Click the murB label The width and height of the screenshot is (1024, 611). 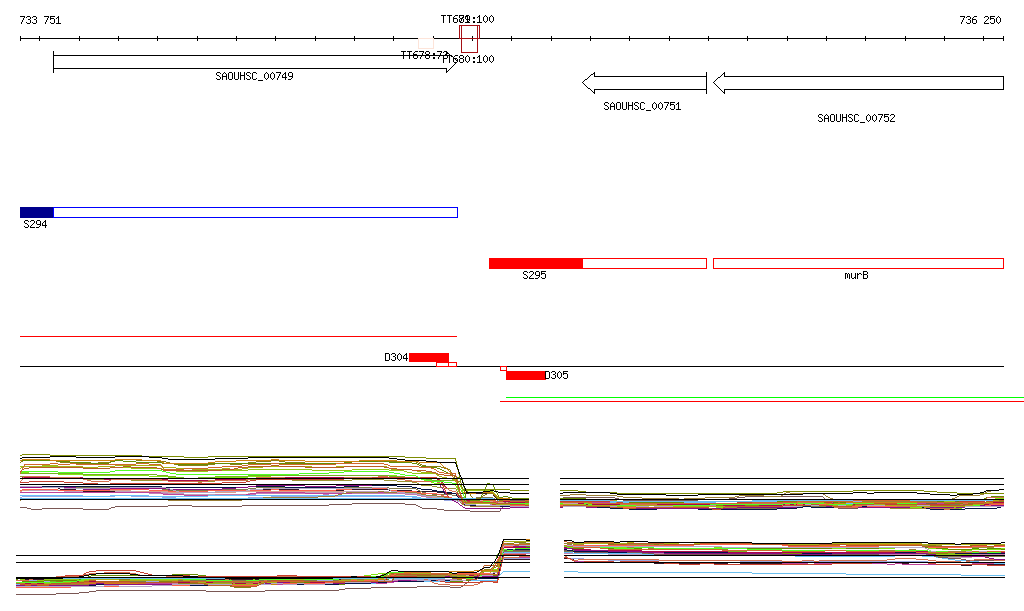[856, 275]
